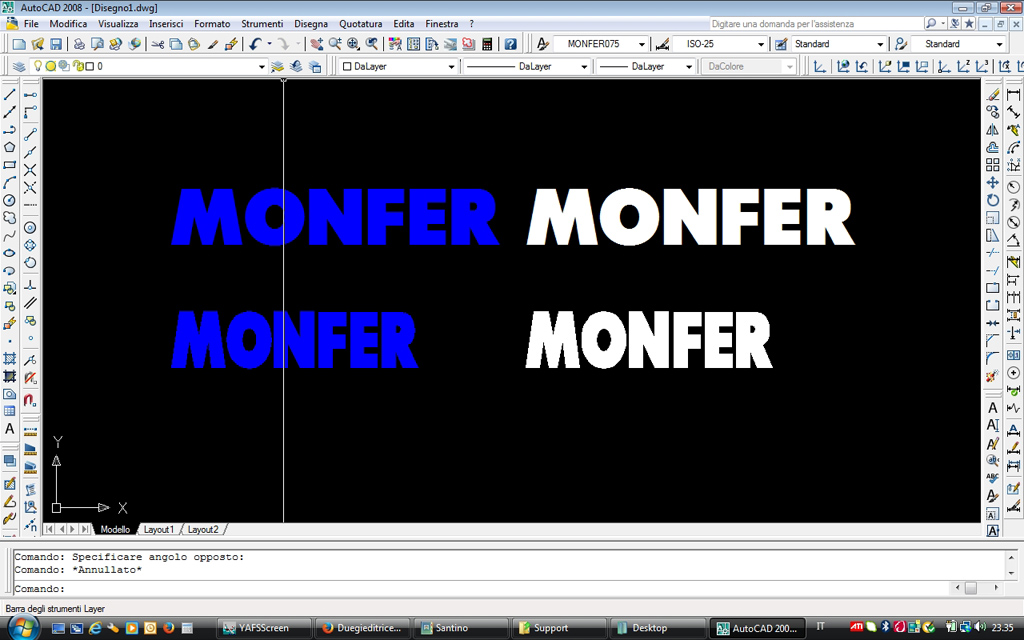1024x640 pixels.
Task: Click the Cut scissors icon
Action: coord(158,44)
